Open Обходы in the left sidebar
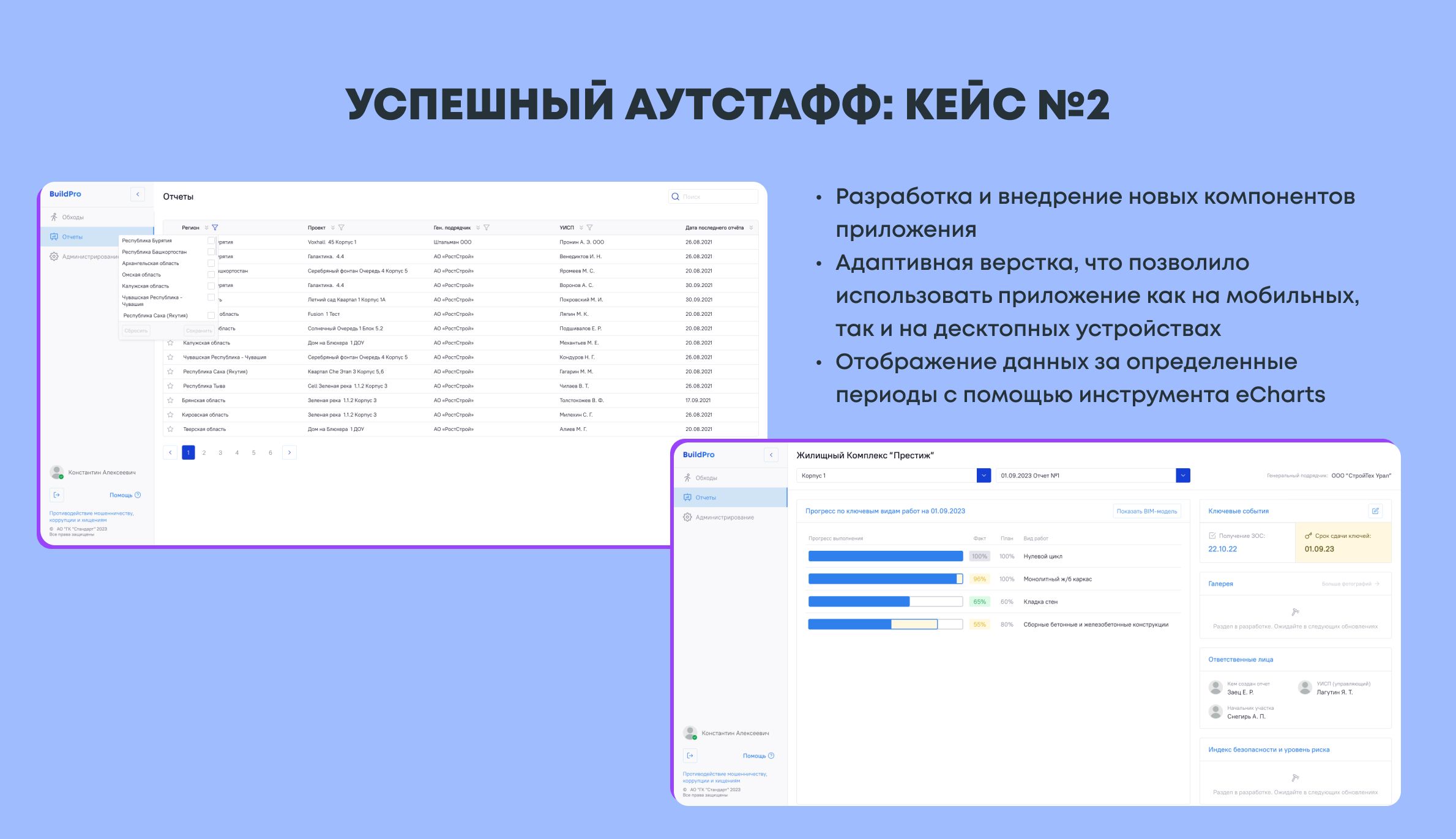 pos(73,217)
